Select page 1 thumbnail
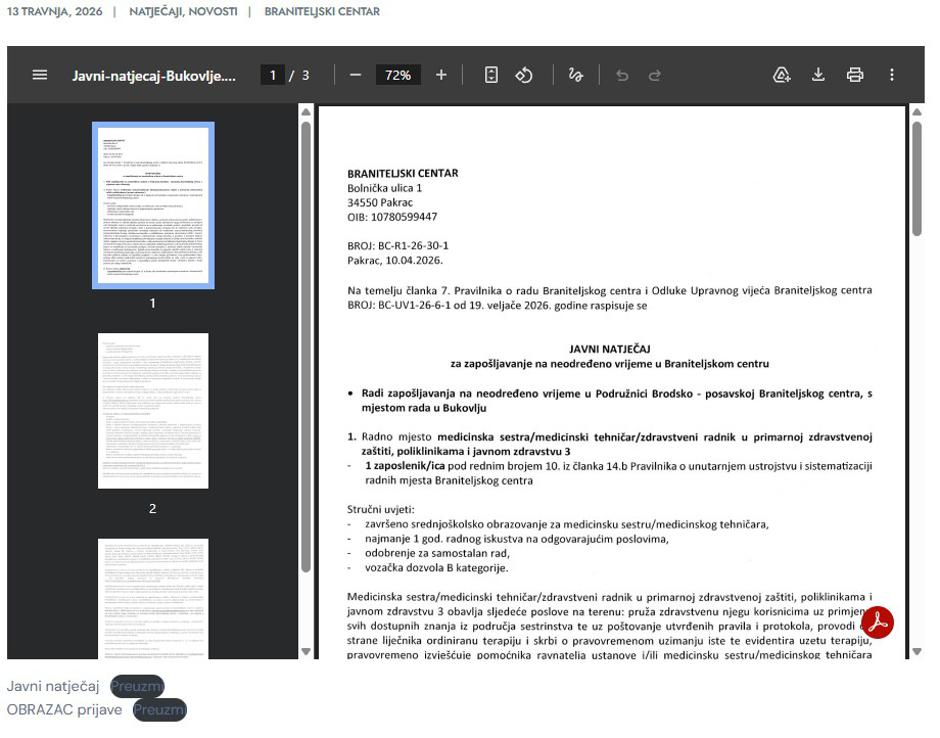Viewport: 940px width, 738px height. 153,205
